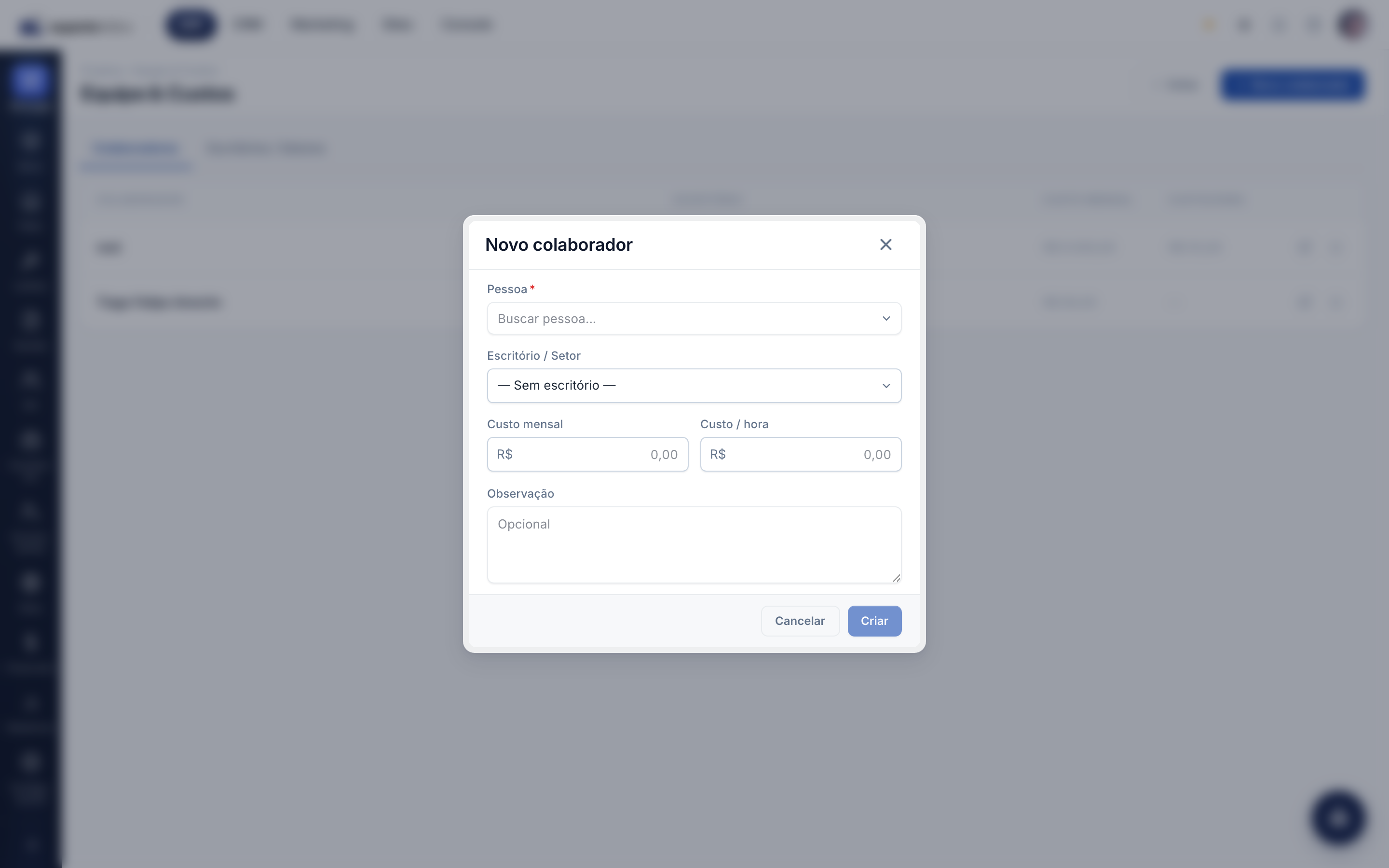Click the blue primary button in page header
Image resolution: width=1389 pixels, height=868 pixels.
click(x=1292, y=85)
